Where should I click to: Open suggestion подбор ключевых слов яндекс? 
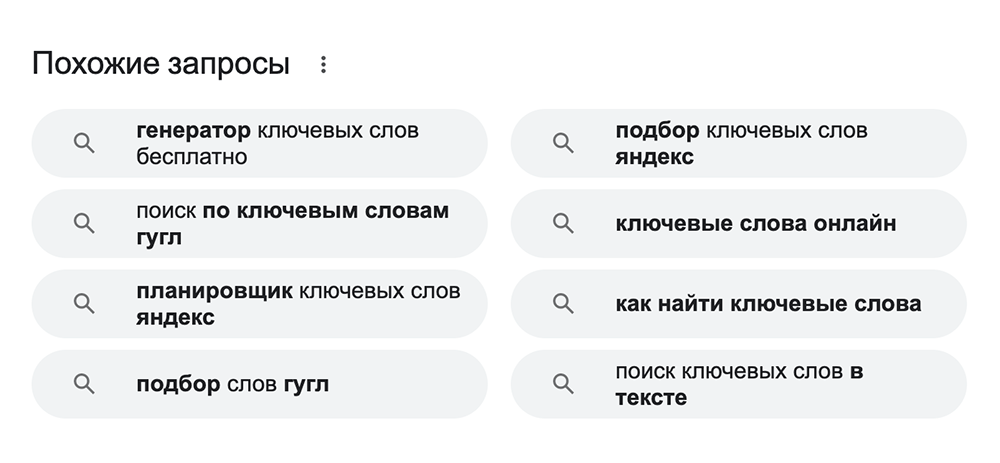741,144
